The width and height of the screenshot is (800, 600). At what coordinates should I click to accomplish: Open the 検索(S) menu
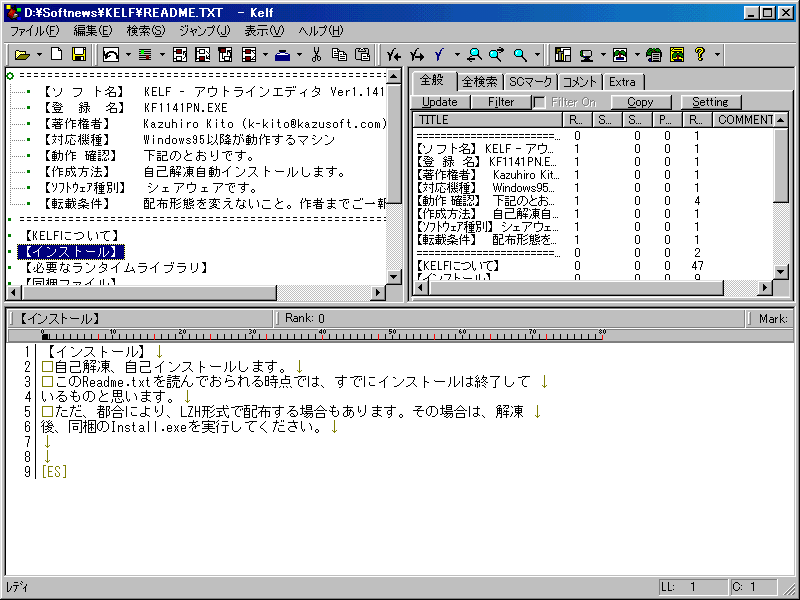tap(146, 31)
